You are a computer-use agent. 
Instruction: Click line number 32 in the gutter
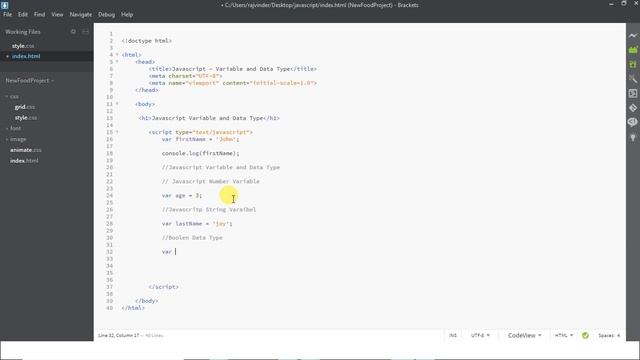(109, 252)
